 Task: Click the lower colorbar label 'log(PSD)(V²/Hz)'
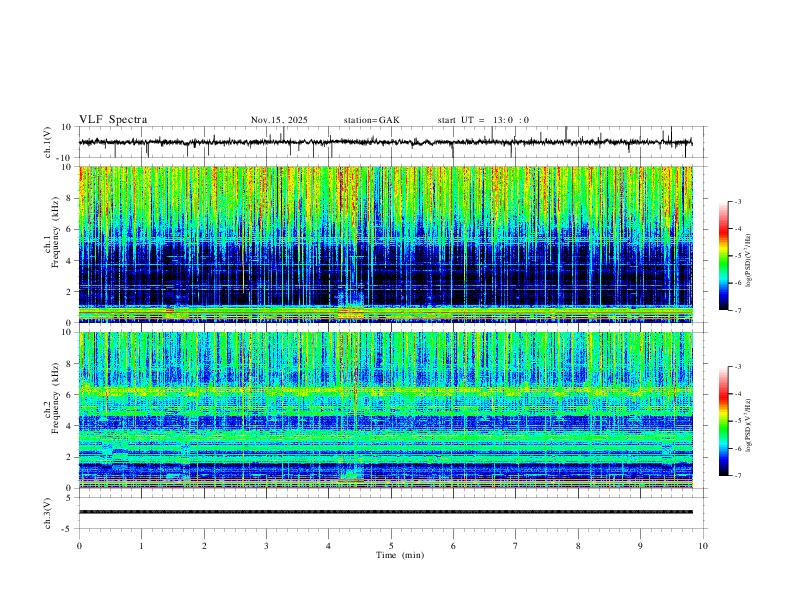pos(748,425)
